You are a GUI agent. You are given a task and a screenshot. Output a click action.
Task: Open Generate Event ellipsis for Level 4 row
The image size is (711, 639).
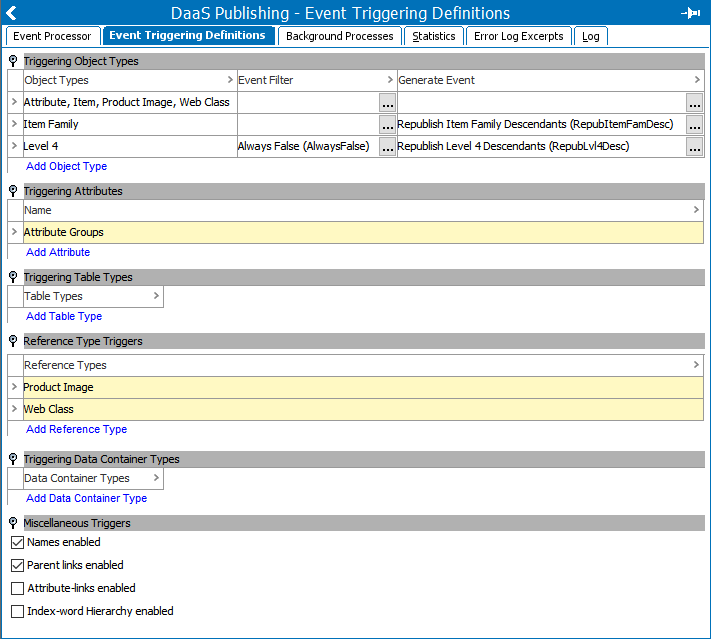point(695,146)
